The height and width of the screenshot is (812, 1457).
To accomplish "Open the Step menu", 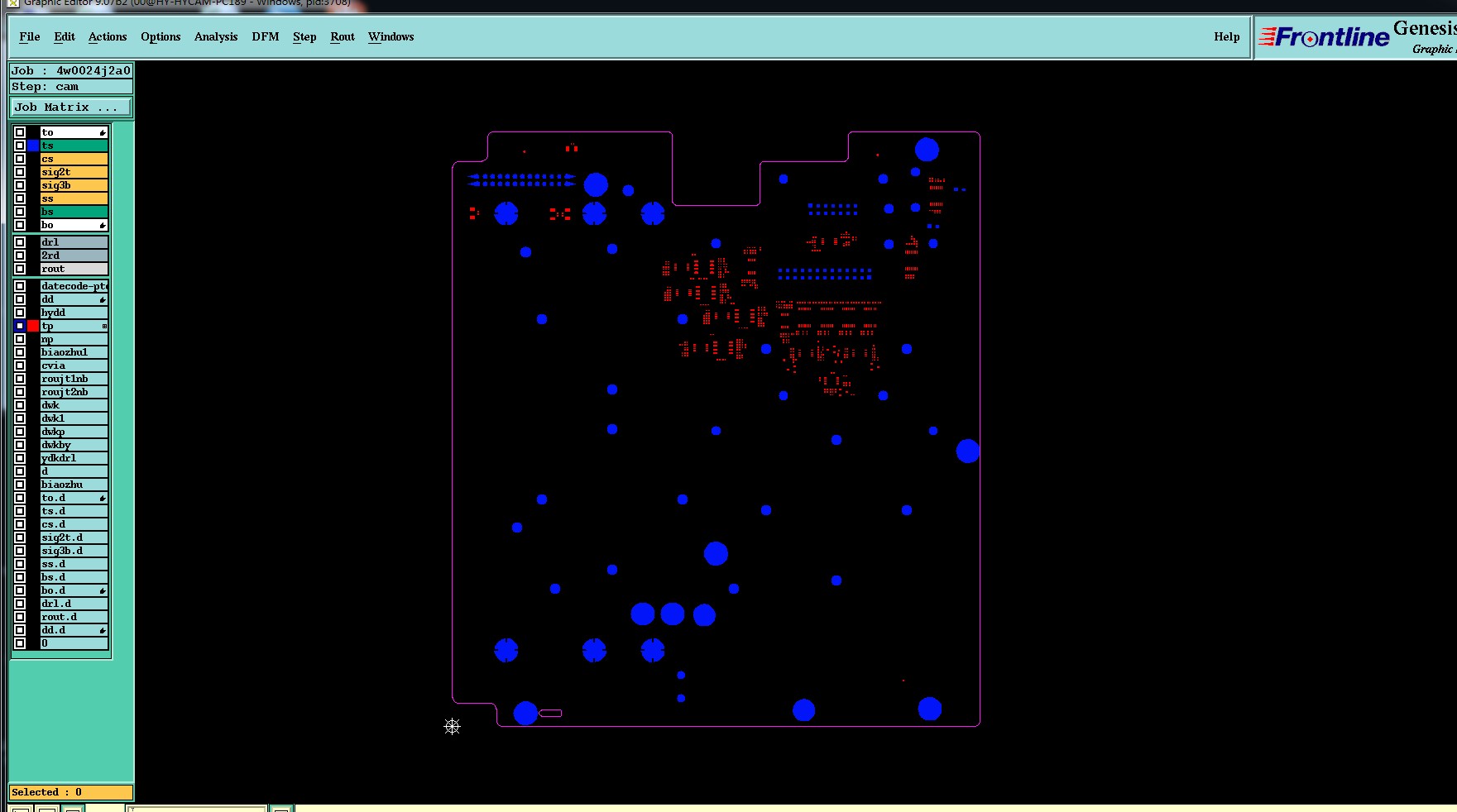I will pos(304,36).
